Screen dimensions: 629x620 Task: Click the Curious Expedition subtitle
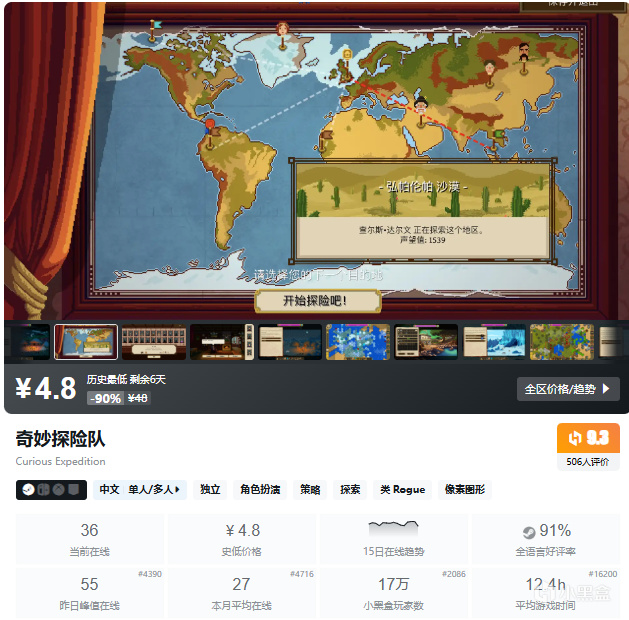(61, 461)
